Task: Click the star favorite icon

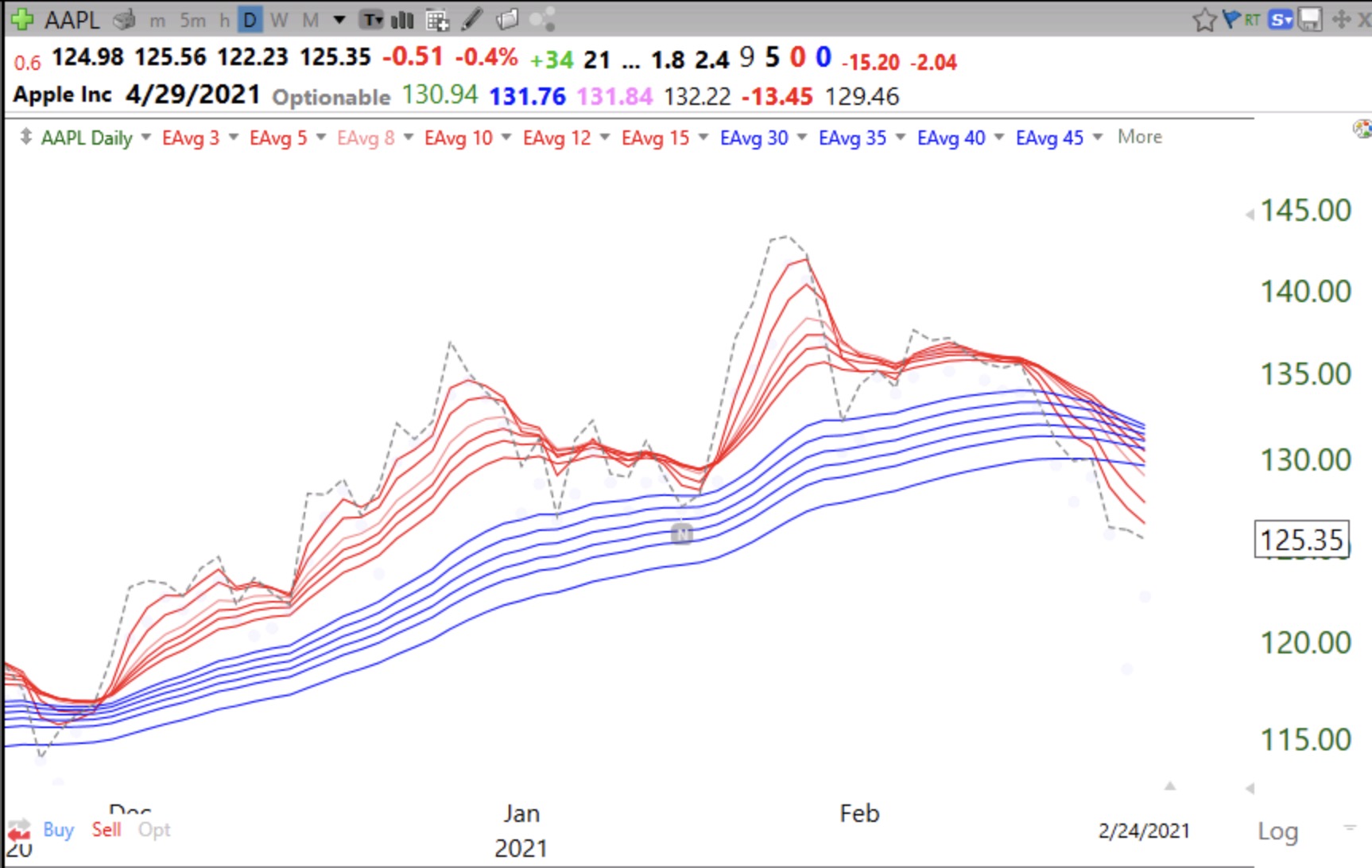Action: 1204,20
